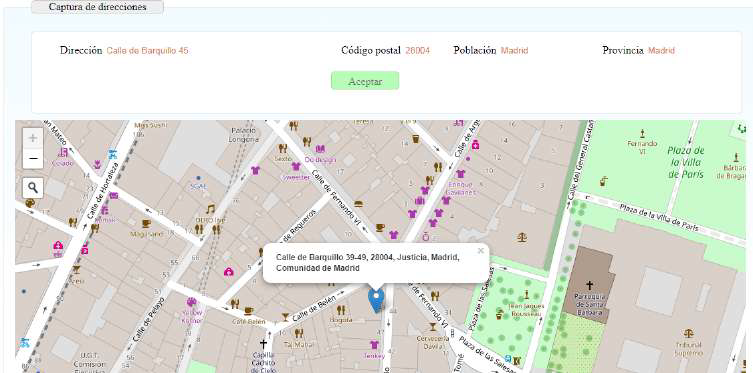The width and height of the screenshot is (753, 373).
Task: Click the Sweetter clothing shop icon
Action: [x=296, y=167]
